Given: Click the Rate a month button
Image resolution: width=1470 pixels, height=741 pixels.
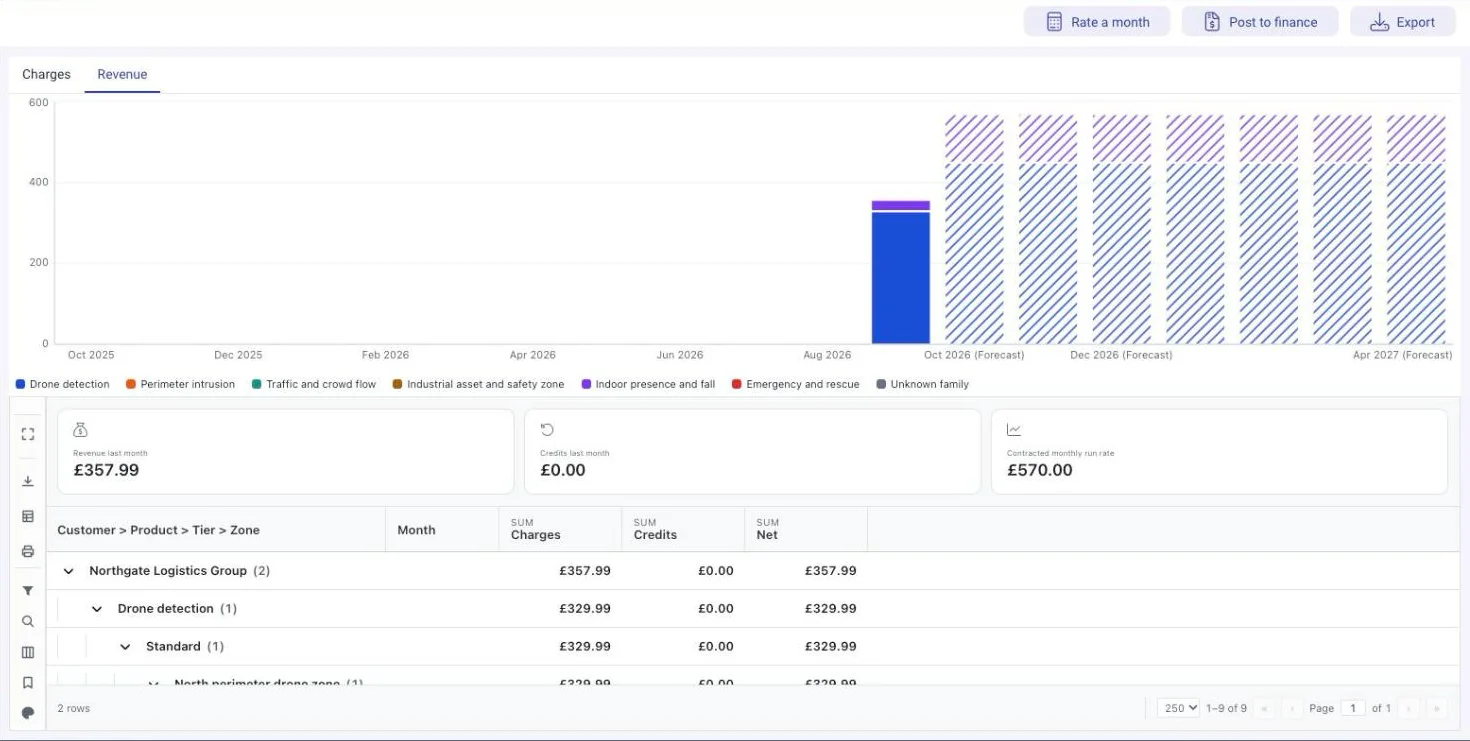Looking at the screenshot, I should point(1097,22).
